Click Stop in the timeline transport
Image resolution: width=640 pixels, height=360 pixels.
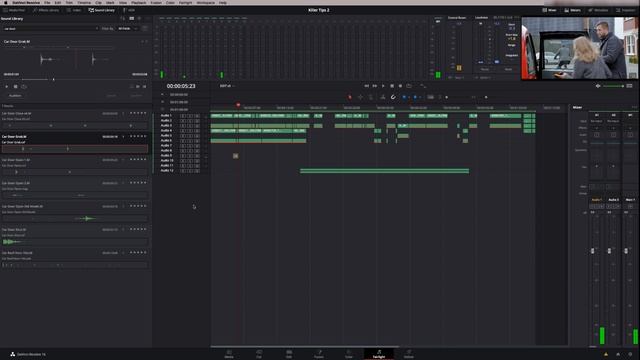[392, 86]
